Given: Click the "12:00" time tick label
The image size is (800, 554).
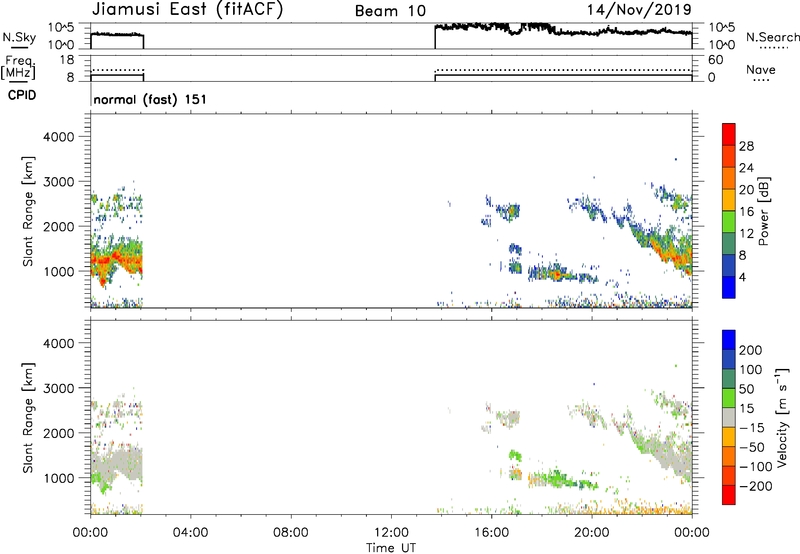Looking at the screenshot, I should click(x=391, y=533).
